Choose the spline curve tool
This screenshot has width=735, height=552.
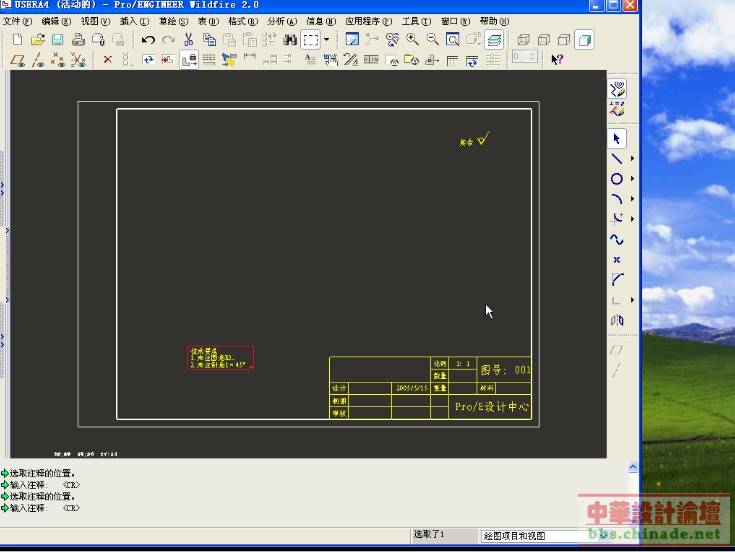tap(617, 239)
